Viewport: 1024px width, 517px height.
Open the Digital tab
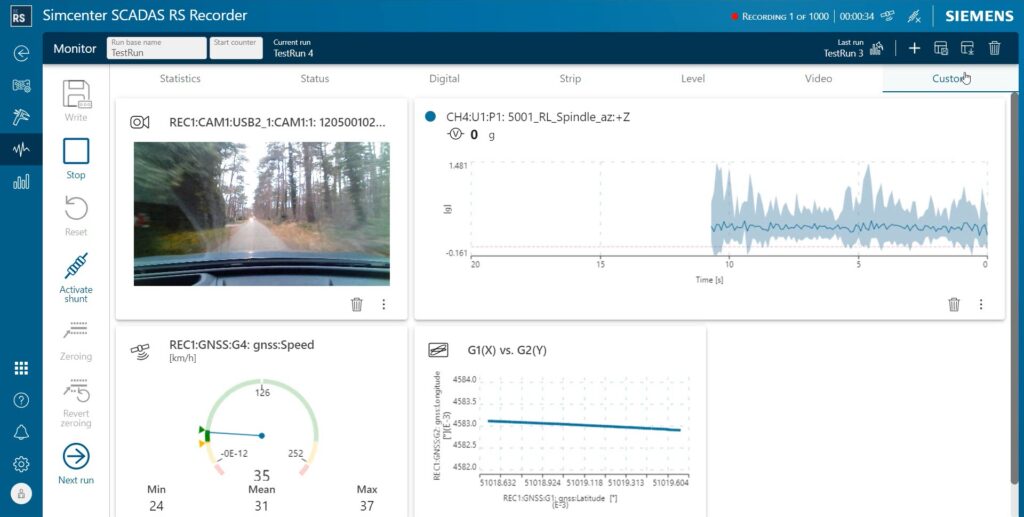tap(444, 79)
